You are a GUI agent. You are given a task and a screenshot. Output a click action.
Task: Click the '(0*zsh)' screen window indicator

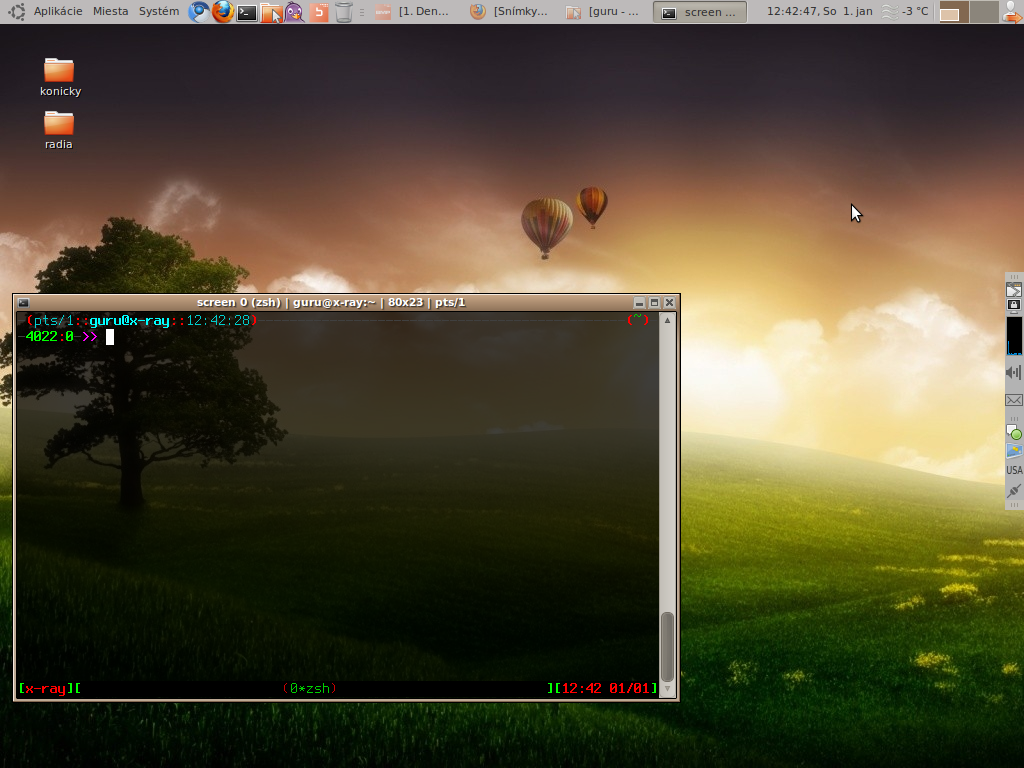310,688
